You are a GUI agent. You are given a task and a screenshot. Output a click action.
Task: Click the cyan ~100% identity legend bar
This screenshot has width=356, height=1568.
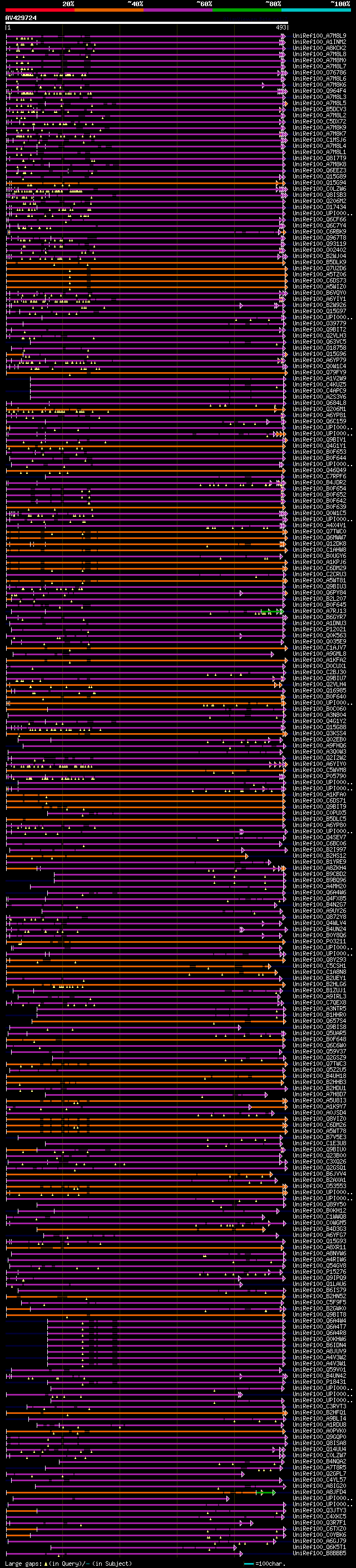click(316, 11)
